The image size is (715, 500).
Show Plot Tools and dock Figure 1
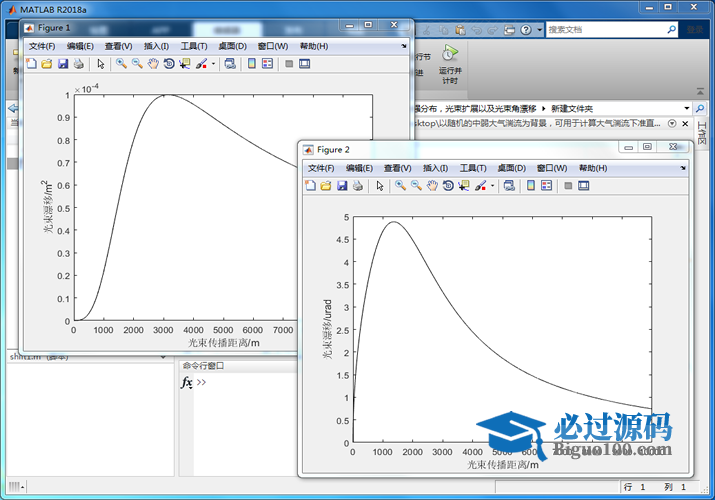[x=305, y=64]
